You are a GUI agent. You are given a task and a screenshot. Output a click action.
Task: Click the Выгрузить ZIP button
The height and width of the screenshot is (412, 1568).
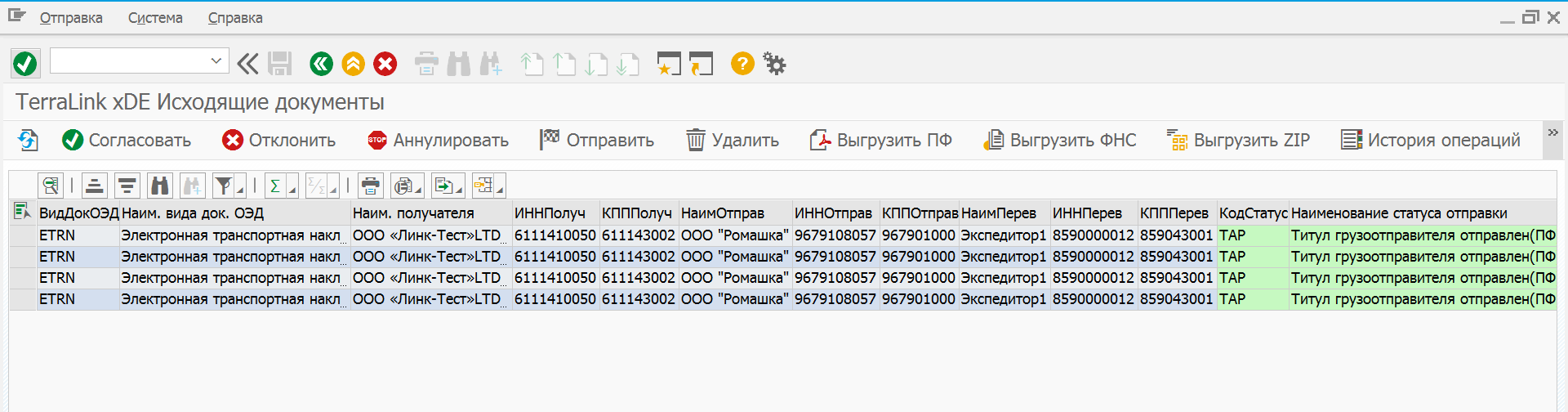point(1238,141)
